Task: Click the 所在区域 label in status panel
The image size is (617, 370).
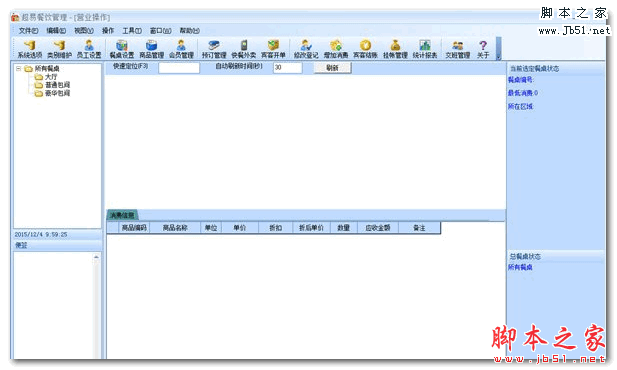Action: tap(520, 107)
